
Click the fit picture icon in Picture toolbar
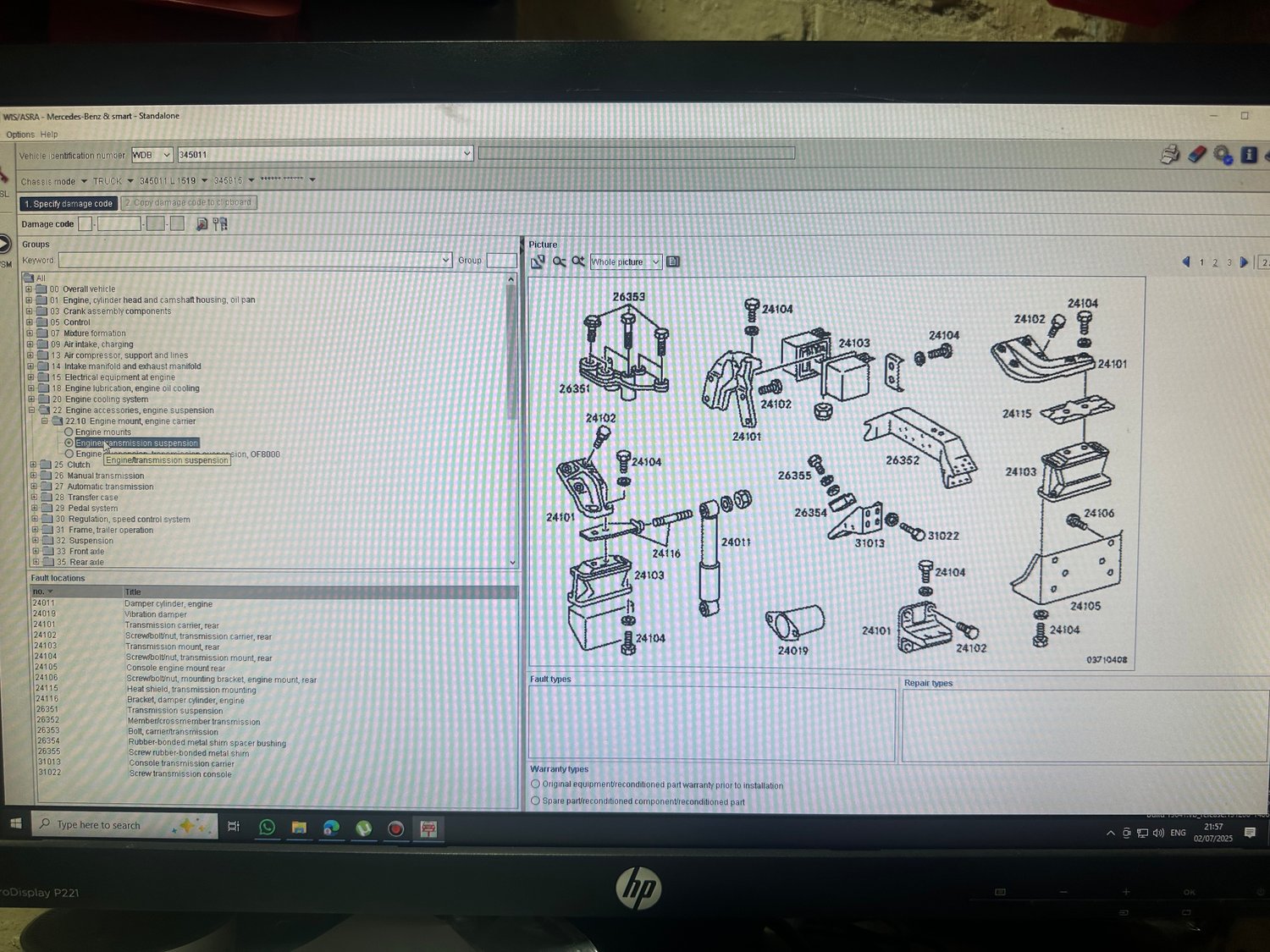538,261
